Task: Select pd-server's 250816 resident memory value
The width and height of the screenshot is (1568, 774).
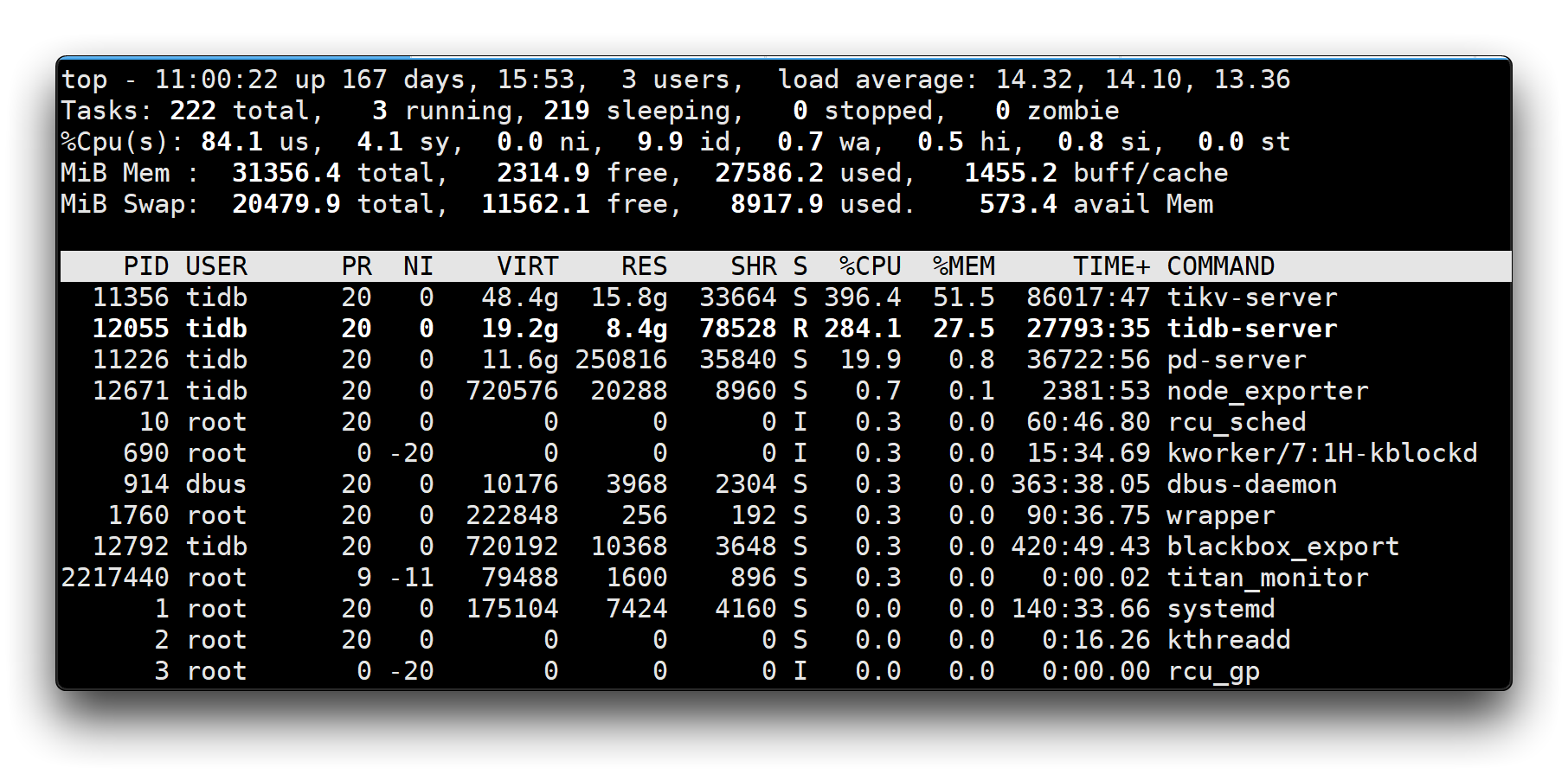Action: [x=621, y=360]
